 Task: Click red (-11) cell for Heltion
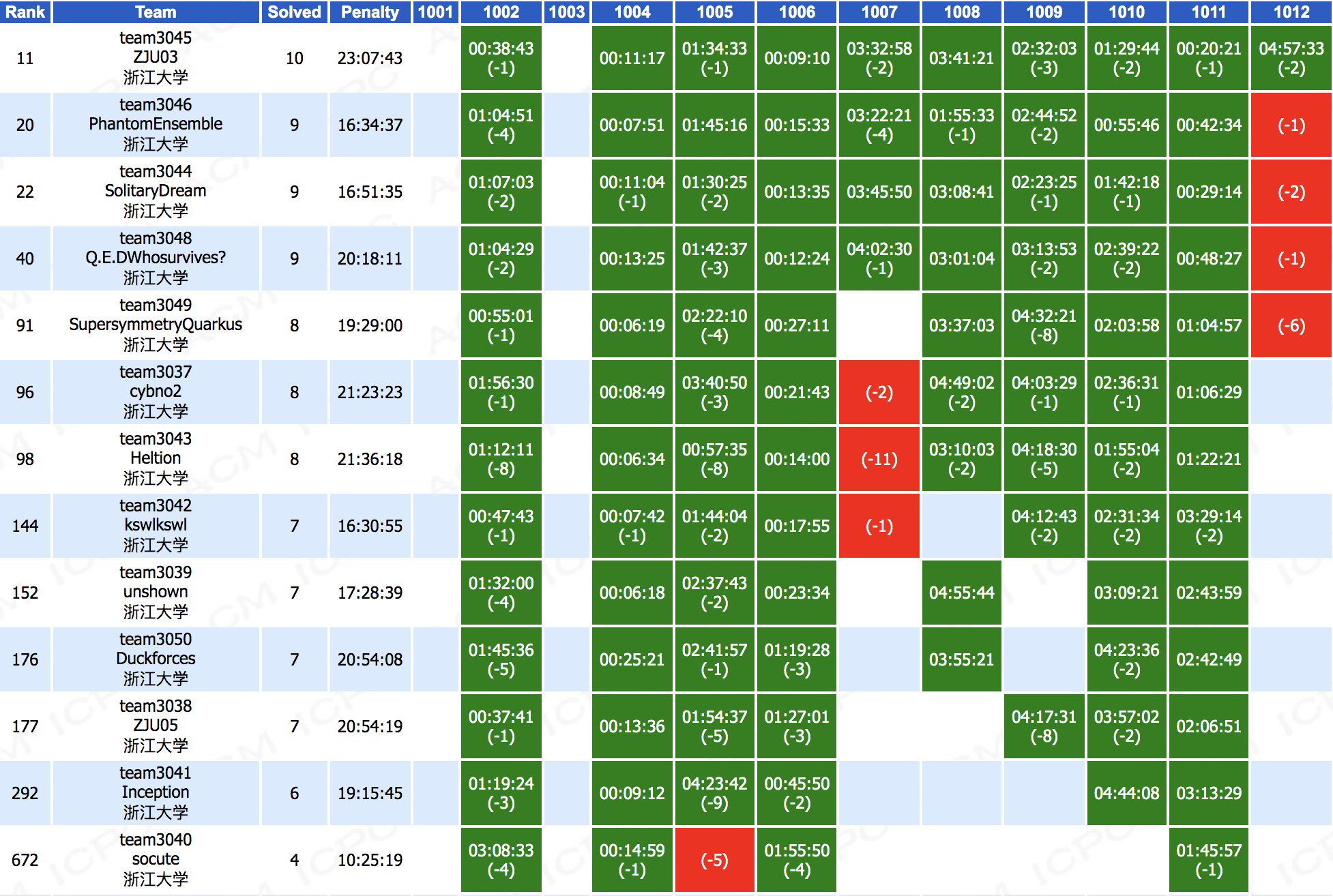coord(879,459)
